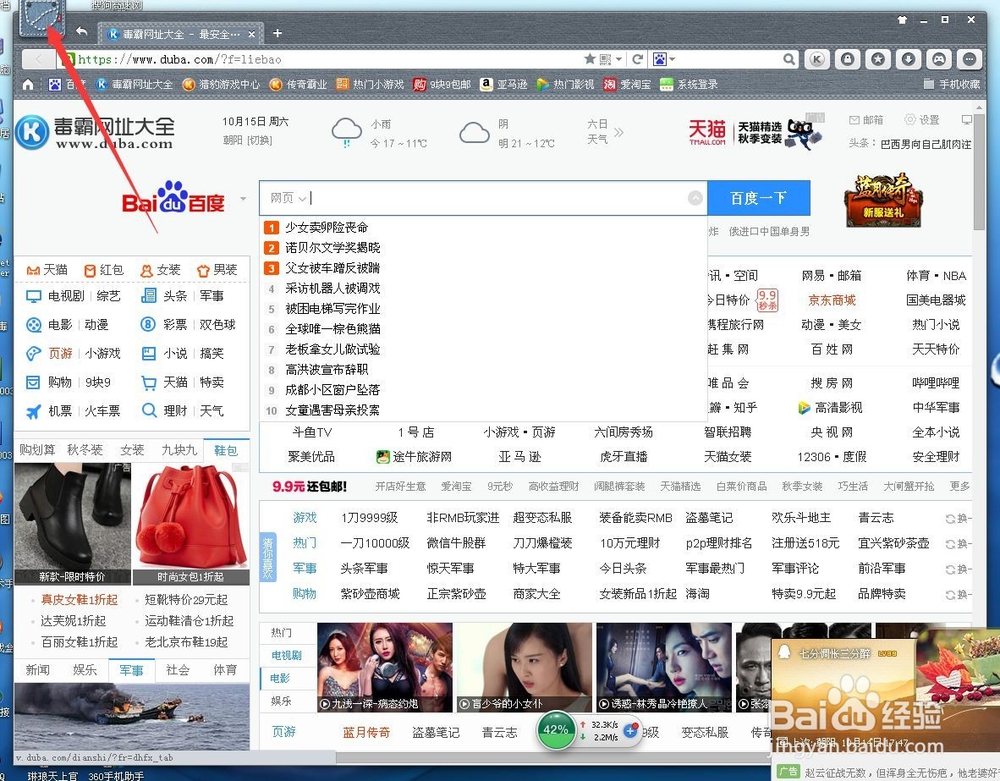The height and width of the screenshot is (781, 1000).
Task: Open favorites star toolbar button
Action: (878, 59)
